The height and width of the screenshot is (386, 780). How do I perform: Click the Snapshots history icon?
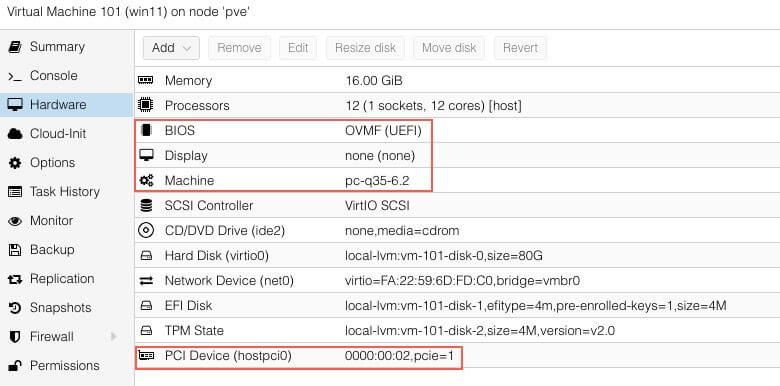tap(15, 308)
